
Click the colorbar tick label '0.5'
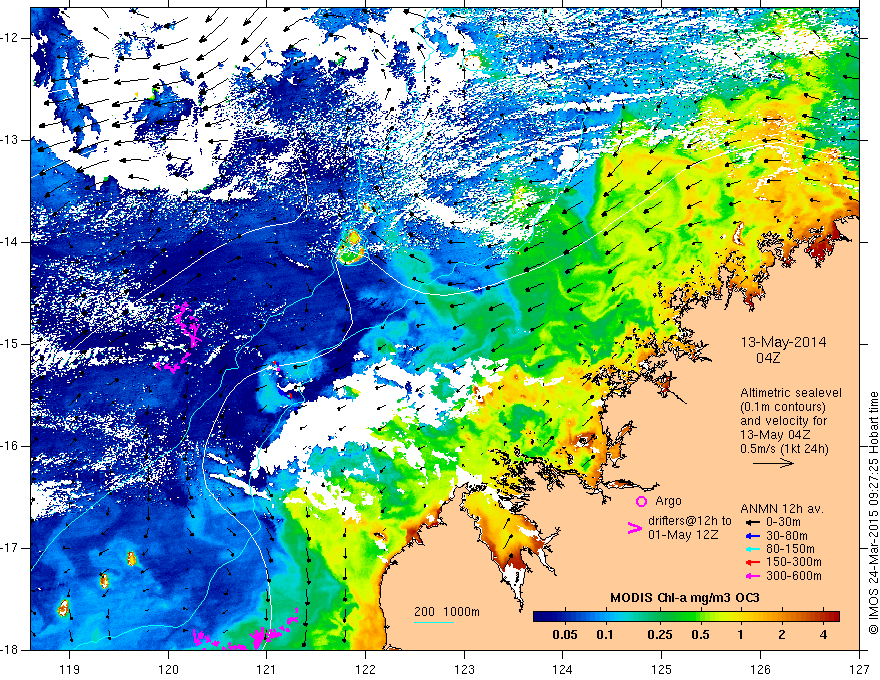point(700,635)
